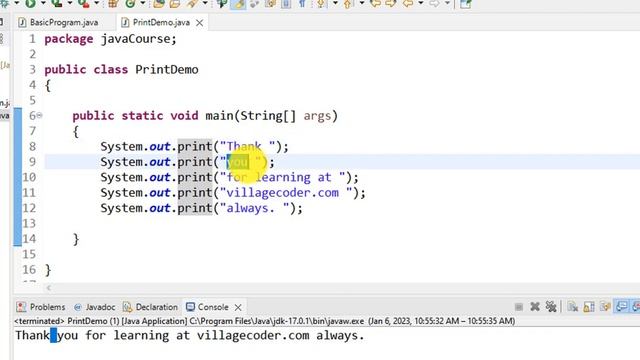Open the dropdown arrow beside External Tools

97,3
